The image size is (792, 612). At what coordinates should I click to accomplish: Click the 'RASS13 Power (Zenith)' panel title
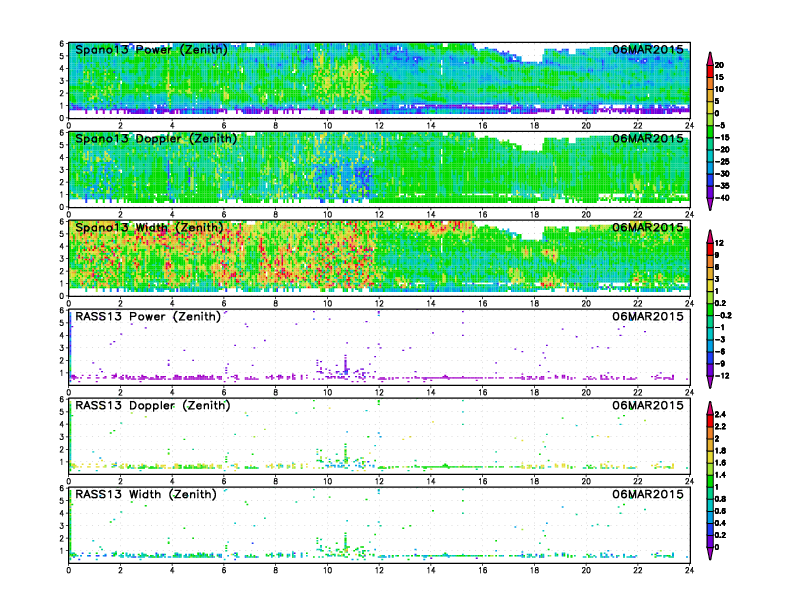148,317
